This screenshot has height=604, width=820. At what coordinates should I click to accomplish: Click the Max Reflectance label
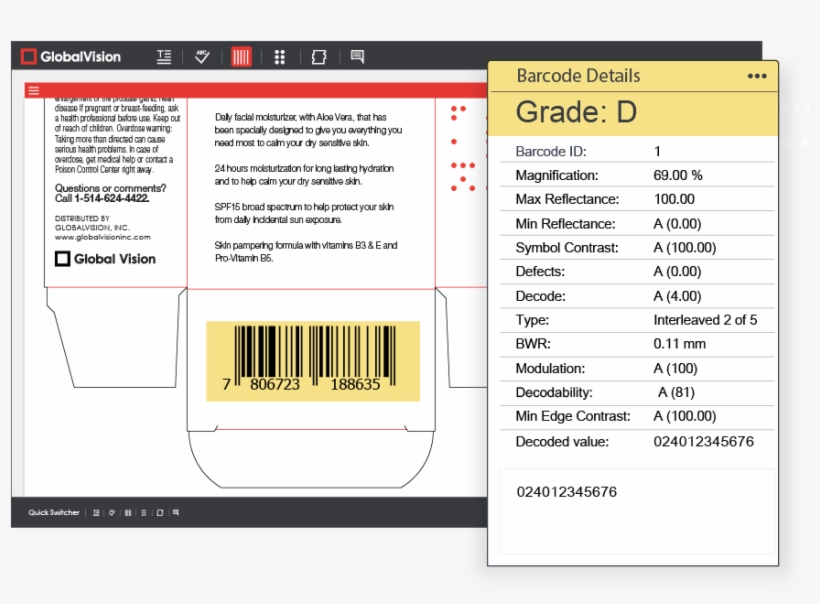point(567,199)
